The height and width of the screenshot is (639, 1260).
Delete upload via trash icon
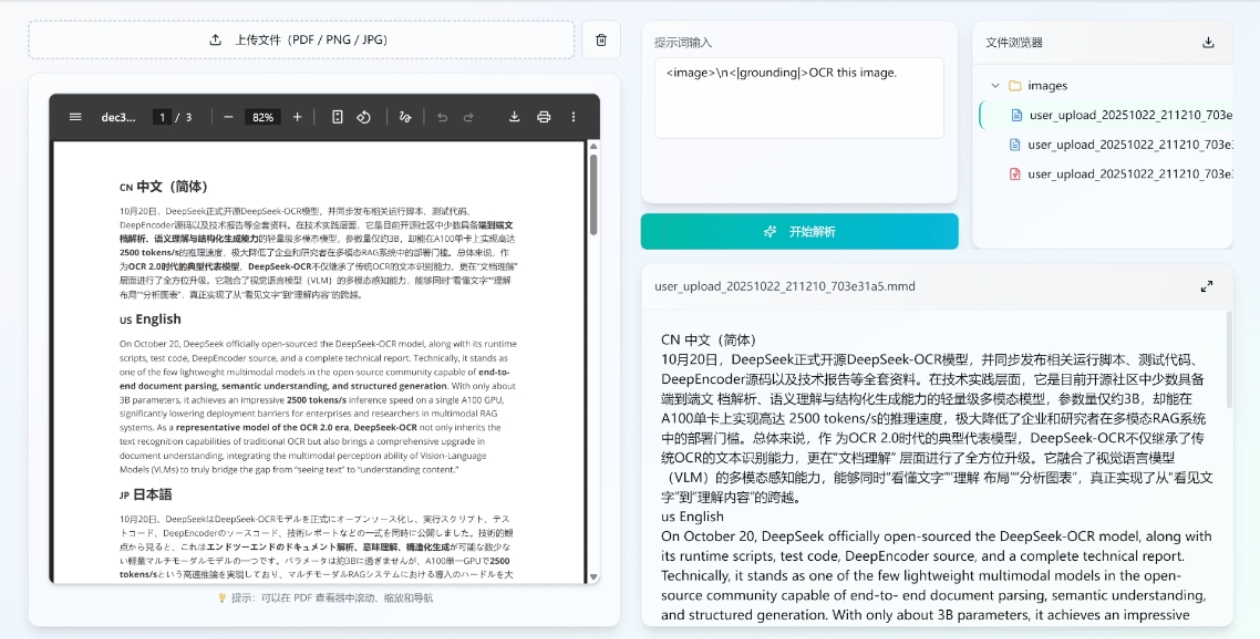pyautogui.click(x=601, y=39)
